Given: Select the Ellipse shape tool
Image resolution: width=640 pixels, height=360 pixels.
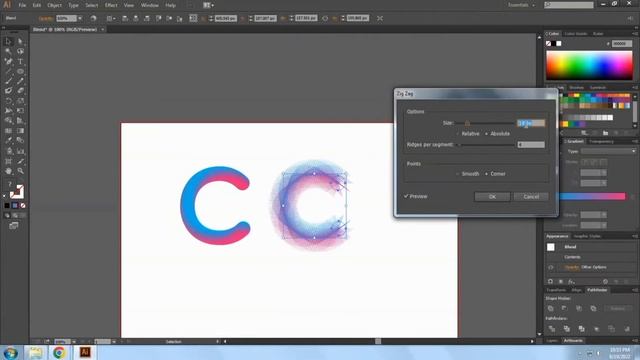Looking at the screenshot, I should click(20, 71).
